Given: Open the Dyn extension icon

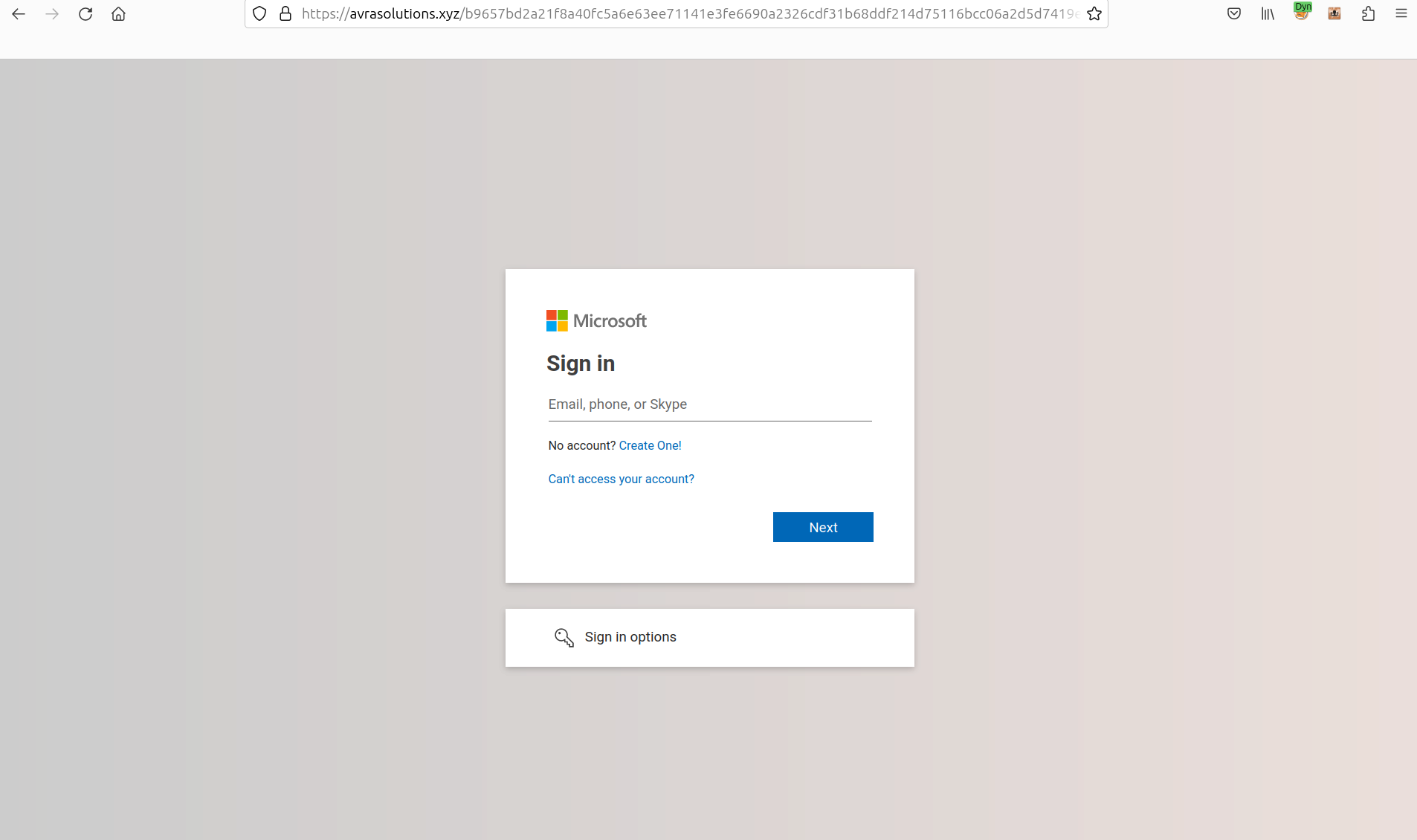Looking at the screenshot, I should 1302,12.
